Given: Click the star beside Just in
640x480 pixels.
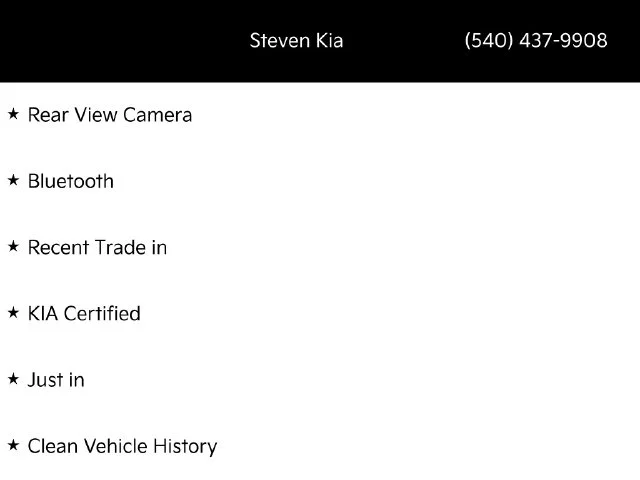Looking at the screenshot, I should tap(13, 379).
